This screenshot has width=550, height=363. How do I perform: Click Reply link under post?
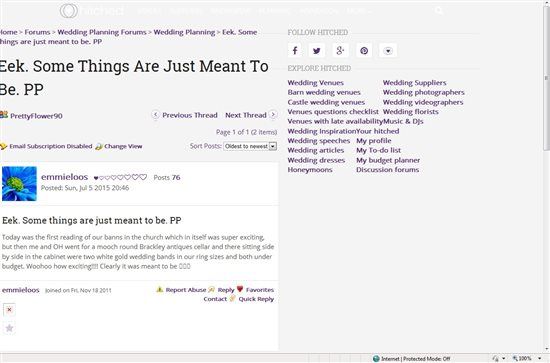pyautogui.click(x=226, y=290)
